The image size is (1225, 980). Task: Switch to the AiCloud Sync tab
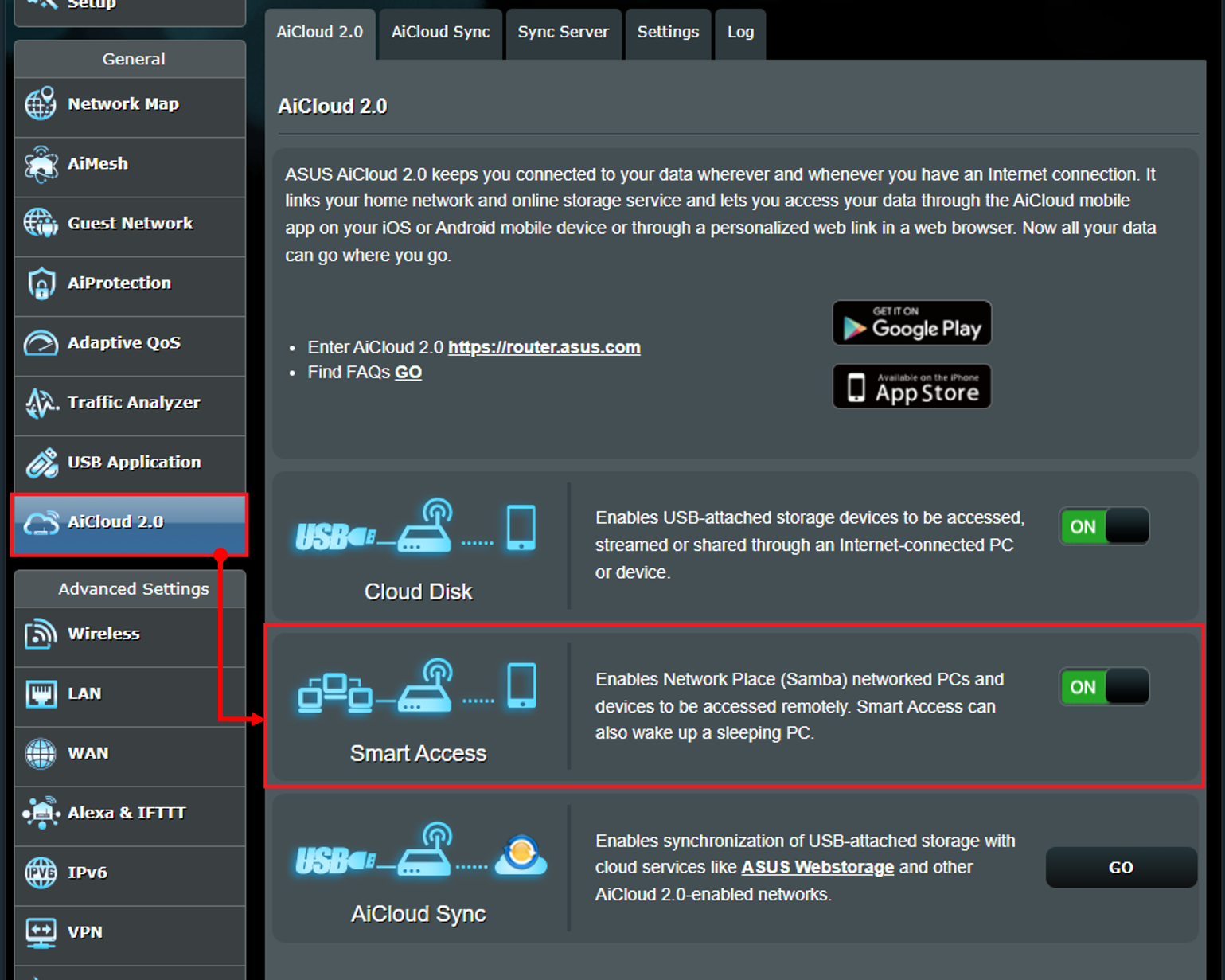(x=440, y=33)
